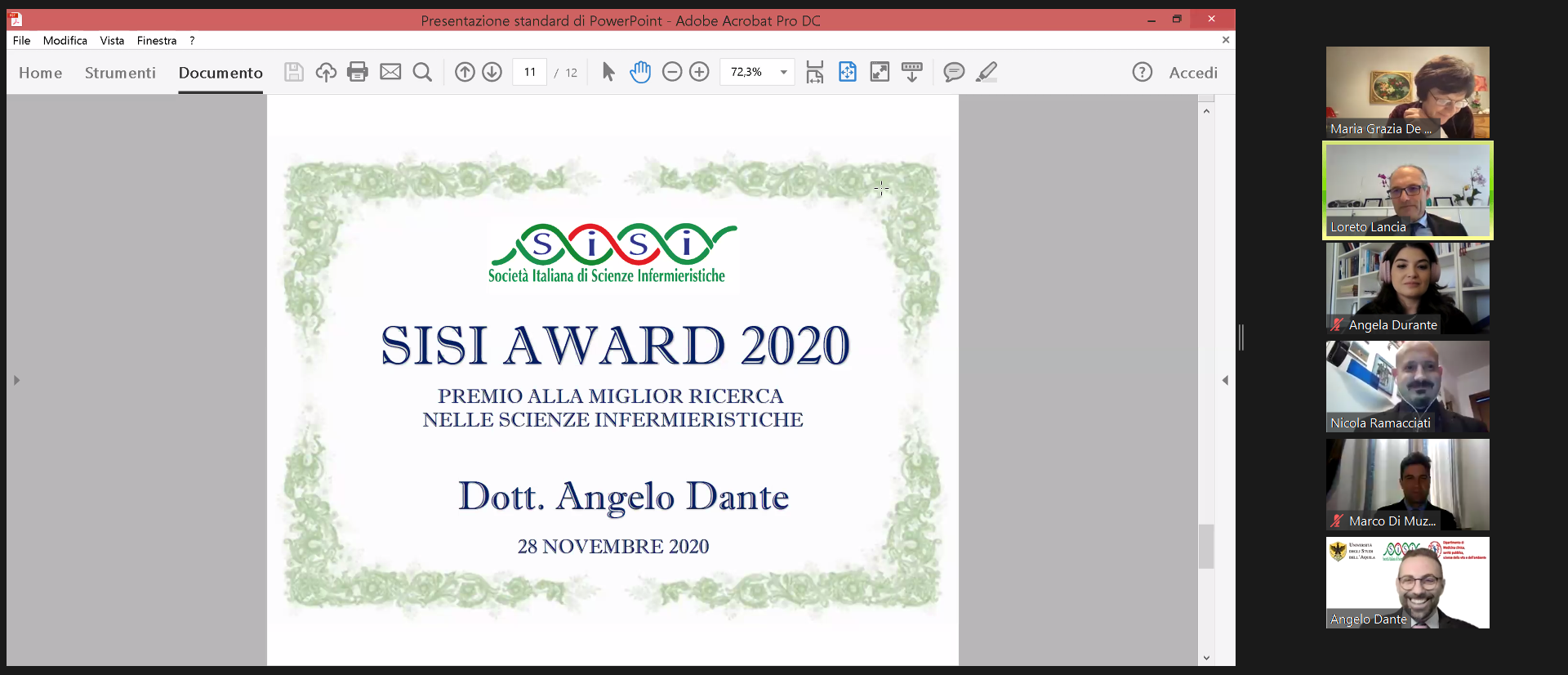Grab the vertical scrollbar thumb
This screenshot has width=1568, height=675.
coord(1206,546)
